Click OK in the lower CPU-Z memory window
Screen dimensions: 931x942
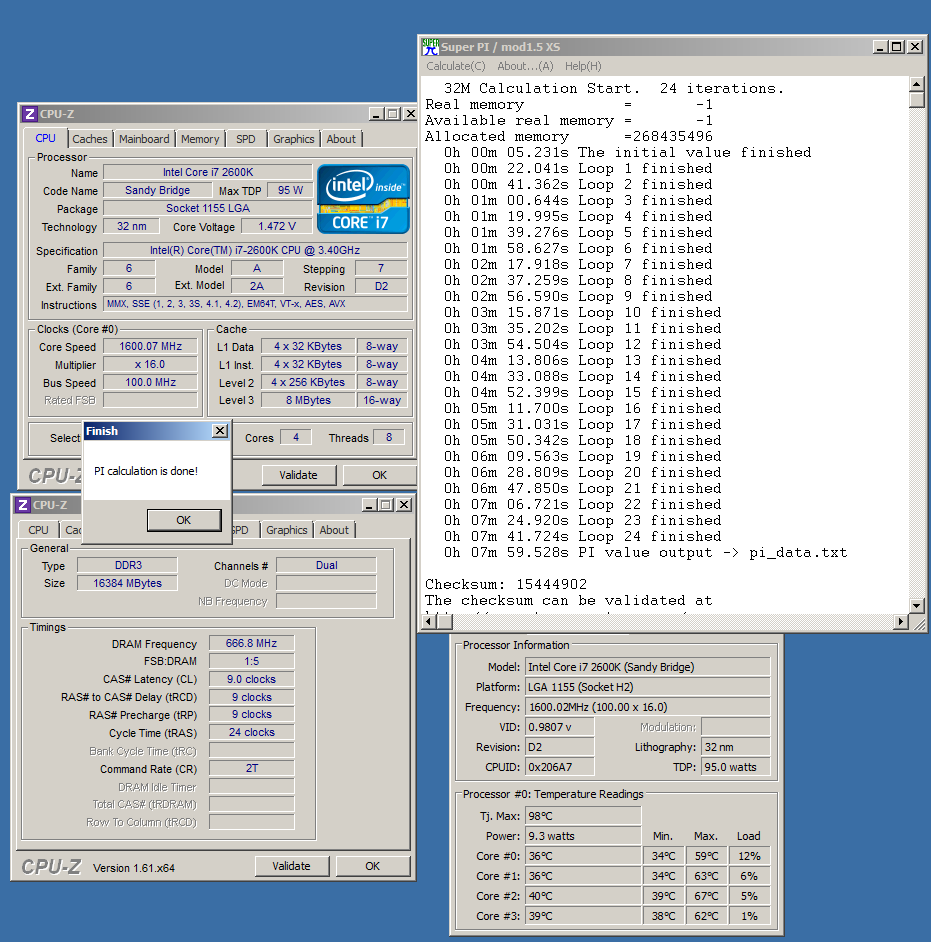372,866
